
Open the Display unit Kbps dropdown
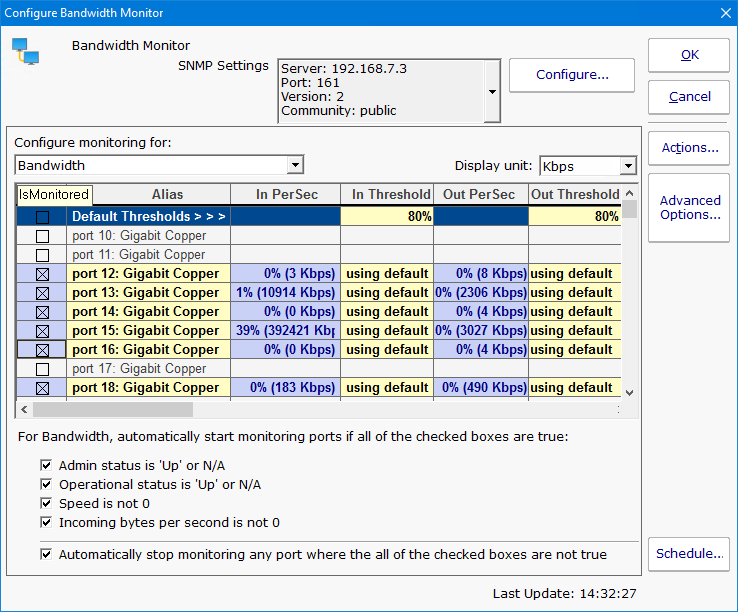627,166
